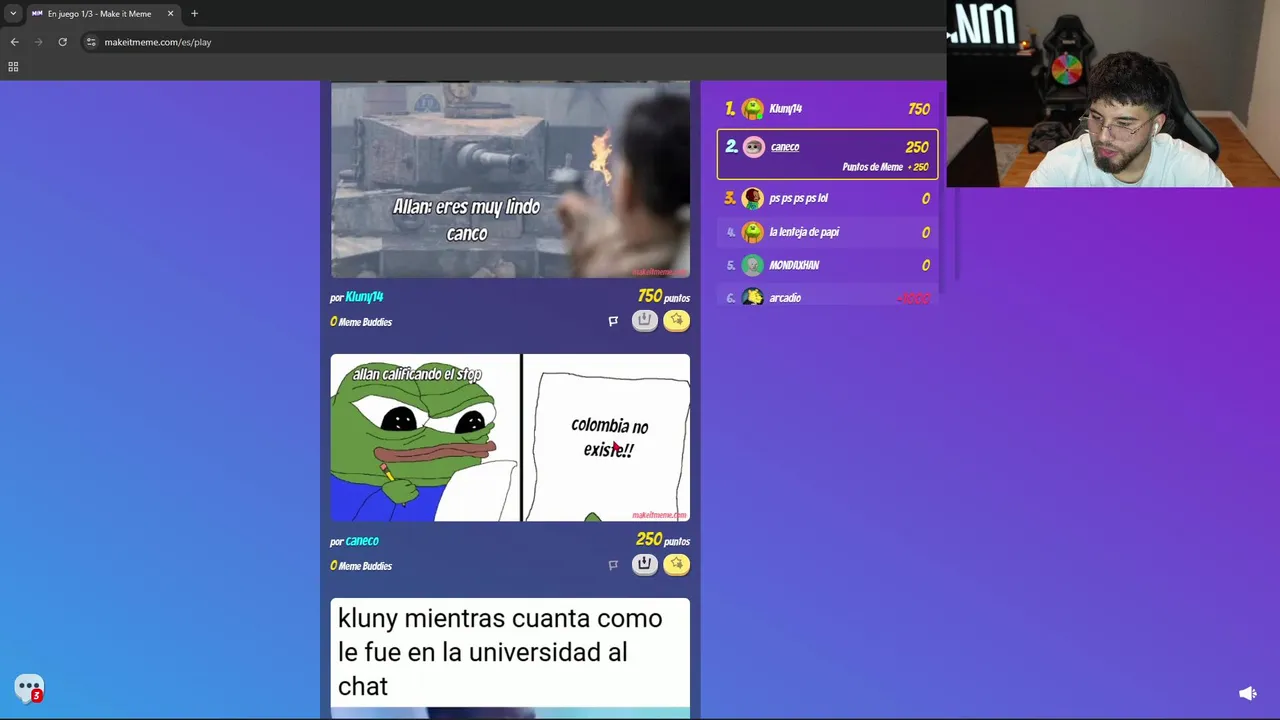Go forward in the browser

coord(38,42)
